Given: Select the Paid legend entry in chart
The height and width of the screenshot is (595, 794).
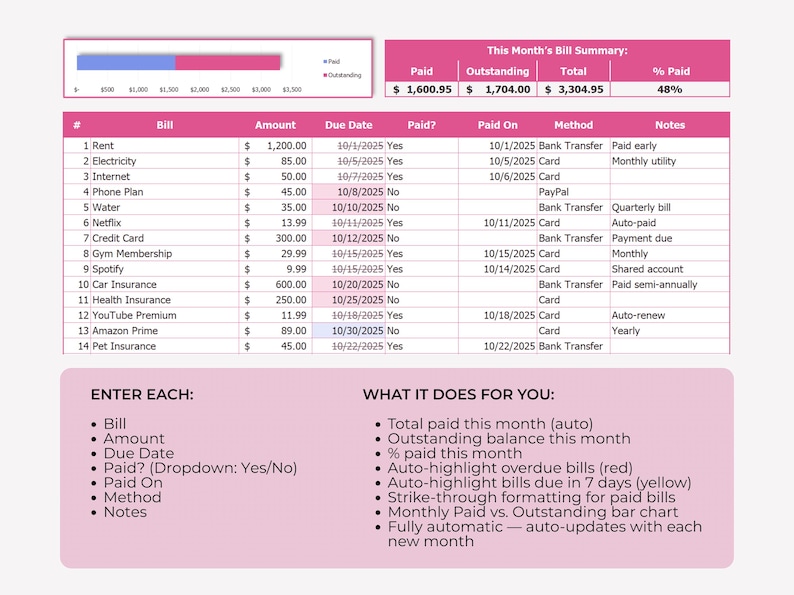Looking at the screenshot, I should click(332, 61).
